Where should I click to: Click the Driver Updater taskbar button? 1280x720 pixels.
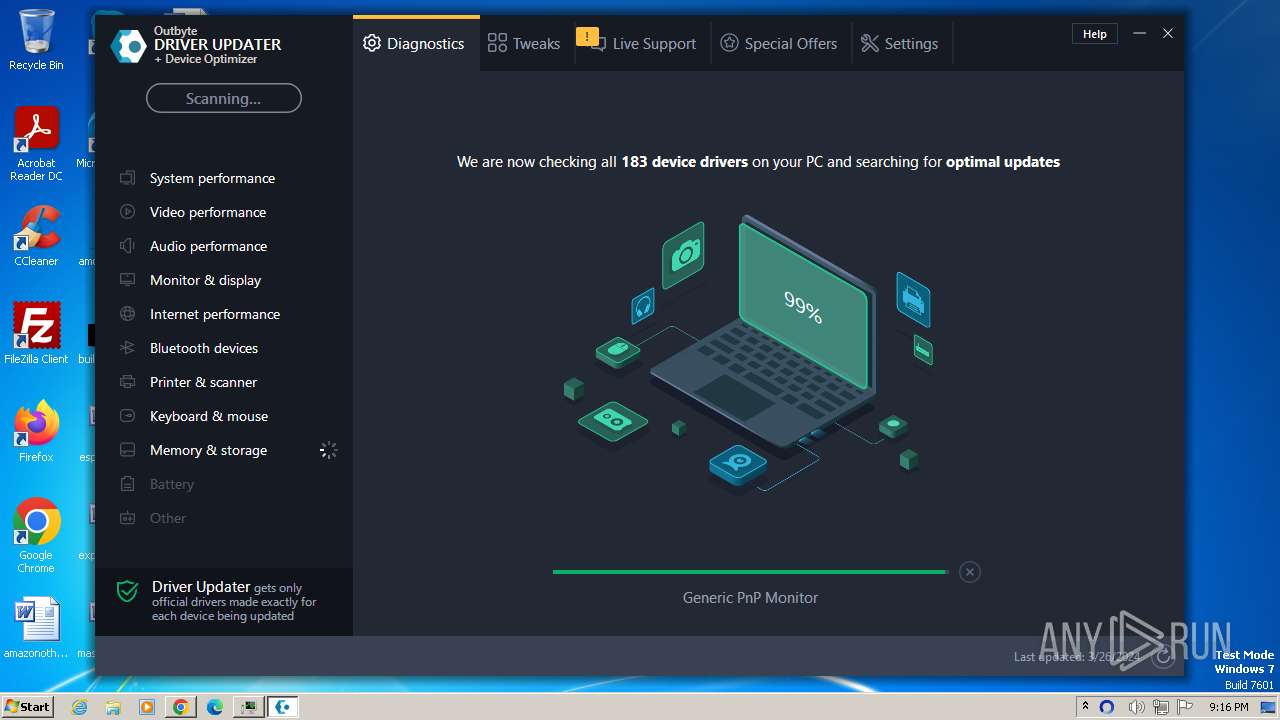pyautogui.click(x=283, y=707)
